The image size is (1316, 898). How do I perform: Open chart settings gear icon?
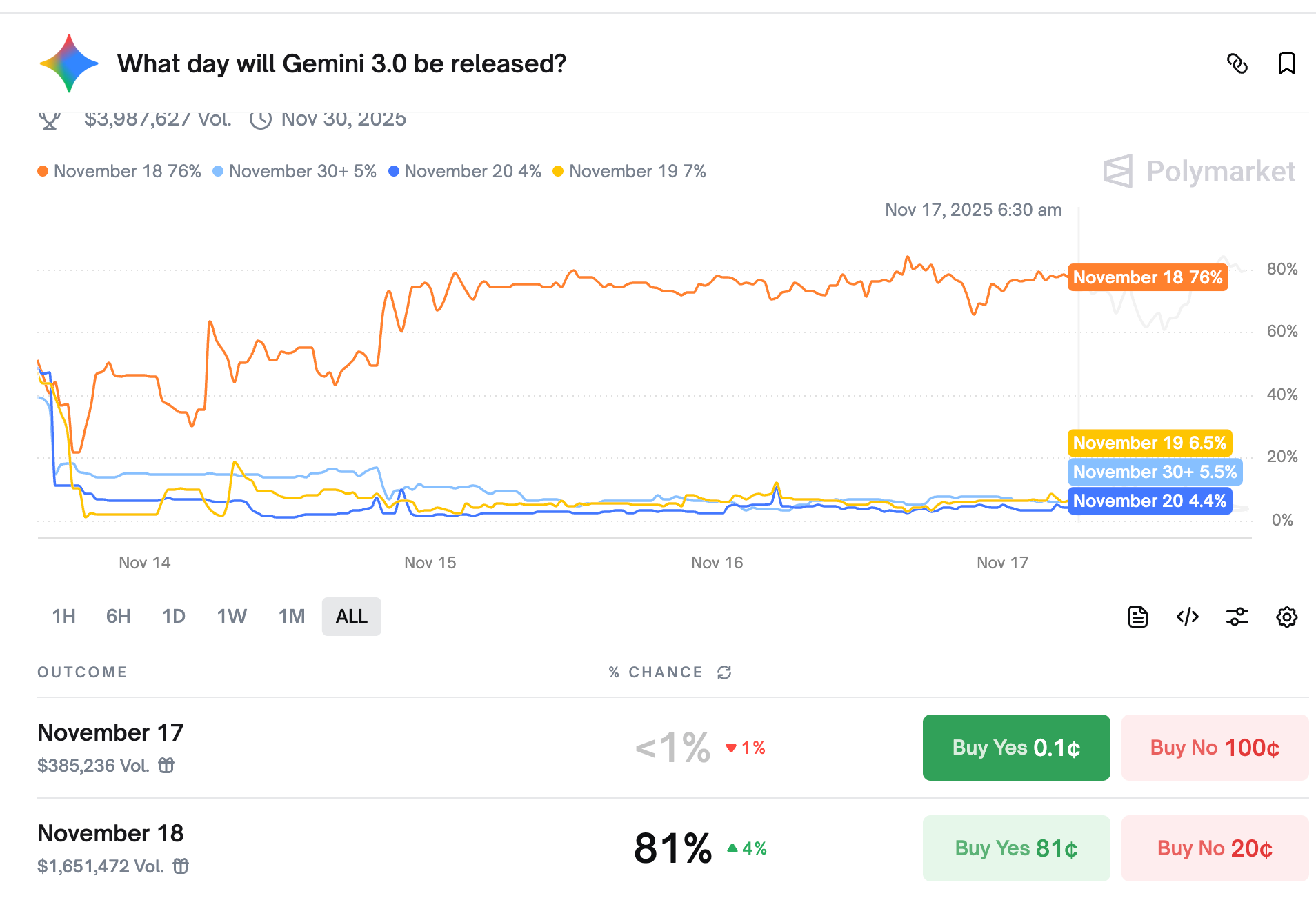tap(1287, 617)
